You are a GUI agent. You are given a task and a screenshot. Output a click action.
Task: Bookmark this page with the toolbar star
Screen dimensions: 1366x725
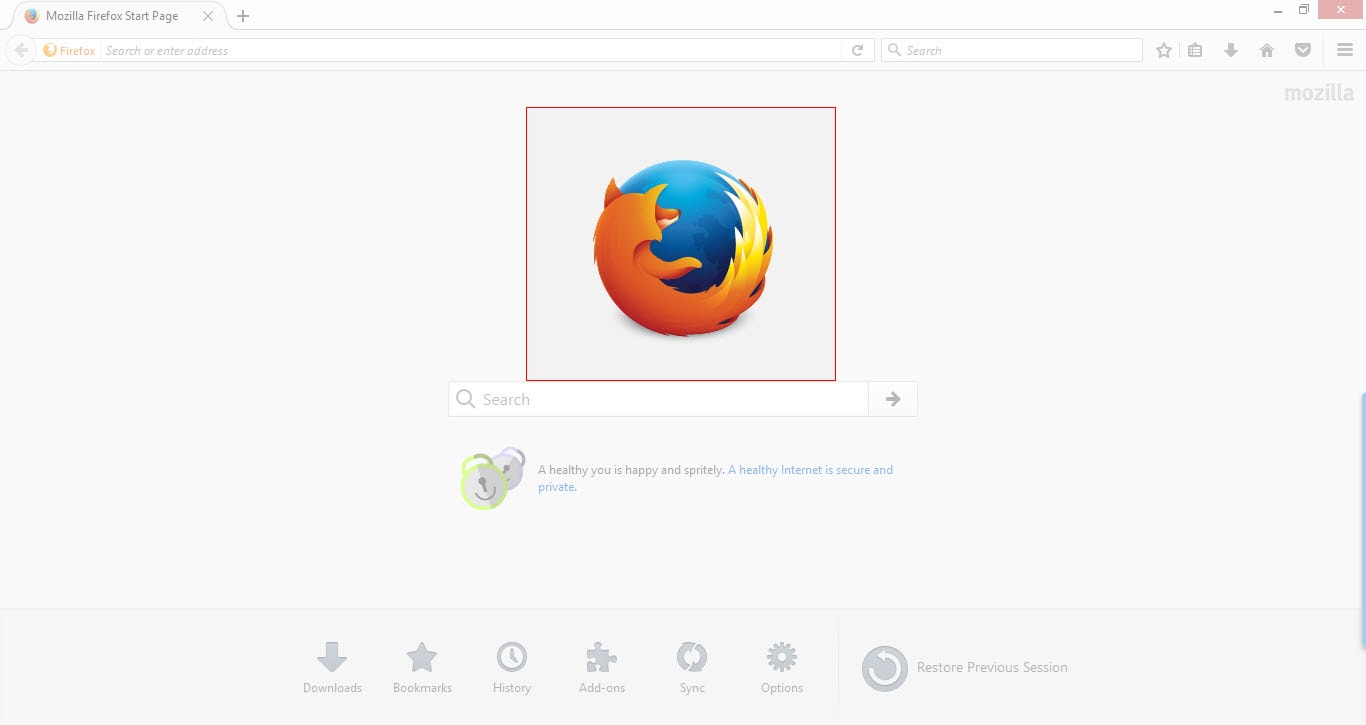click(1164, 50)
